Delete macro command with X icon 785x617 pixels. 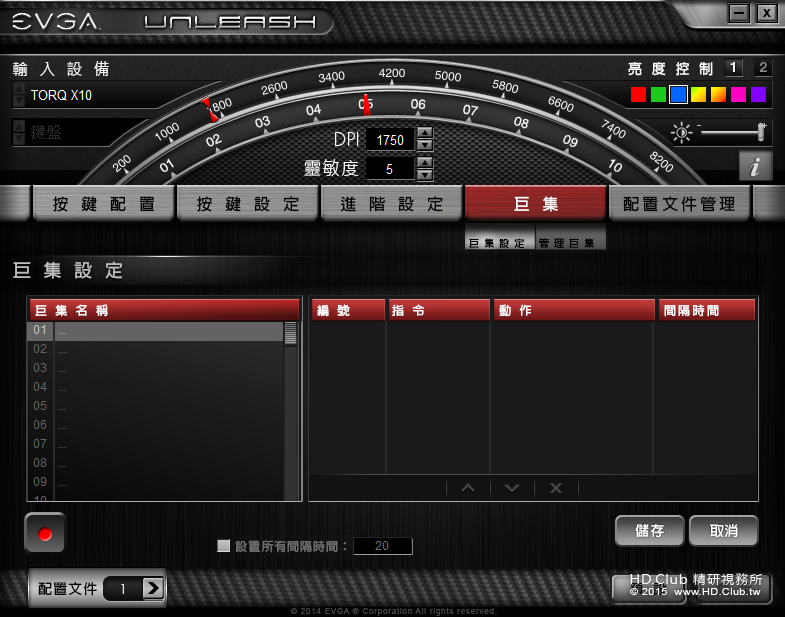556,488
